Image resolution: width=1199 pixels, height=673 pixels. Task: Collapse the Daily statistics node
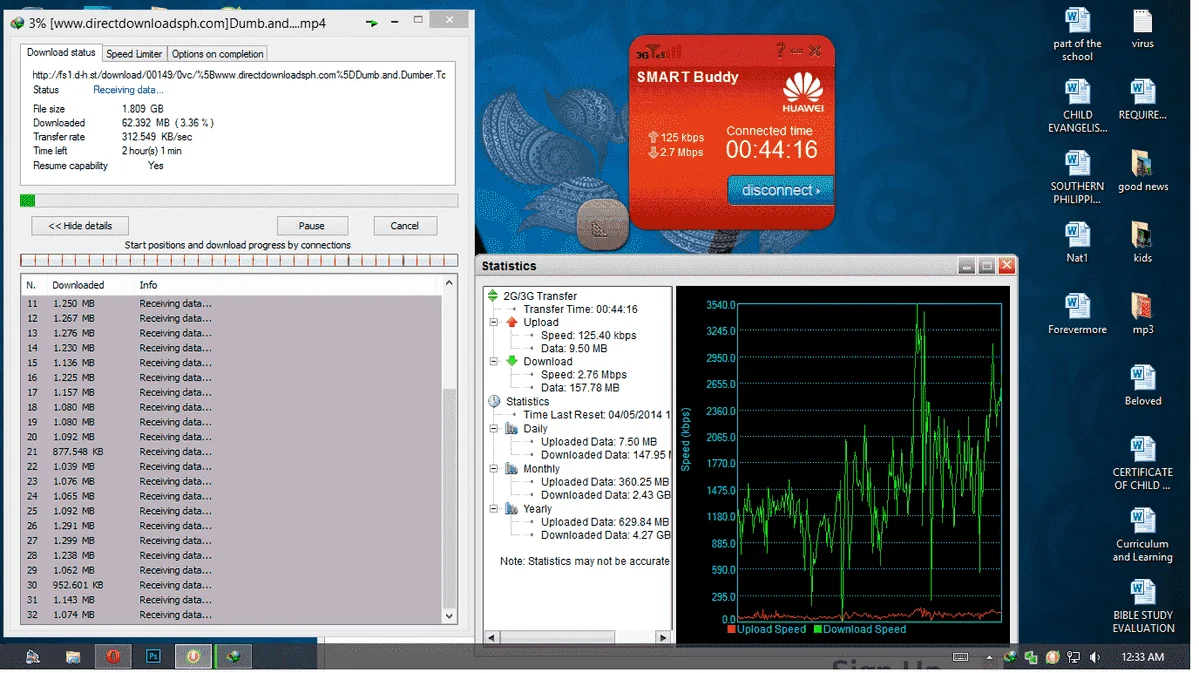[x=494, y=428]
